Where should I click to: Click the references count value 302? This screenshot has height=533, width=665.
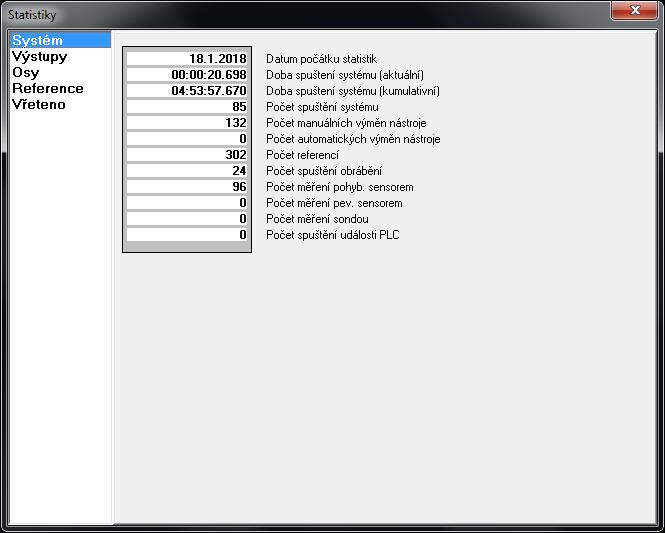pyautogui.click(x=187, y=155)
